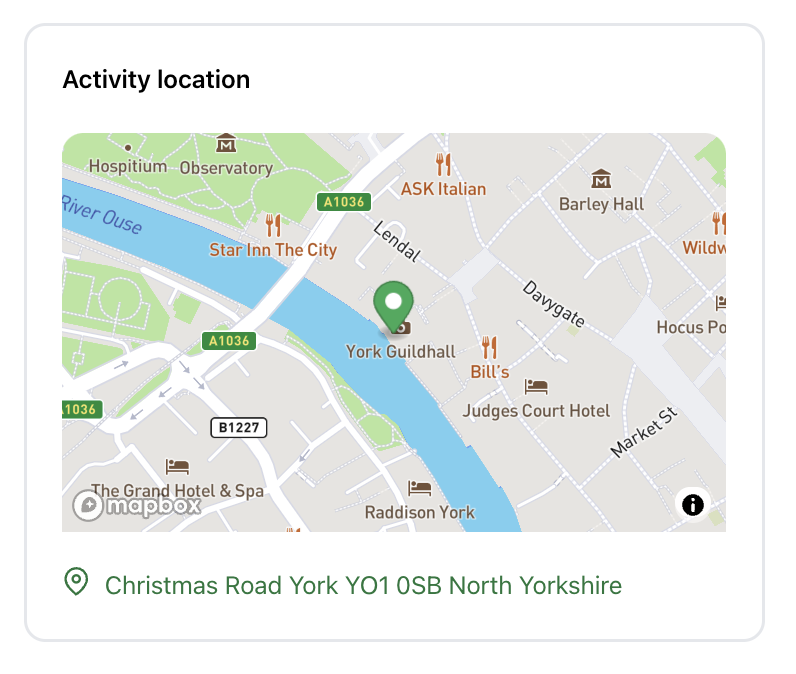Open the map info attribution button

[692, 504]
